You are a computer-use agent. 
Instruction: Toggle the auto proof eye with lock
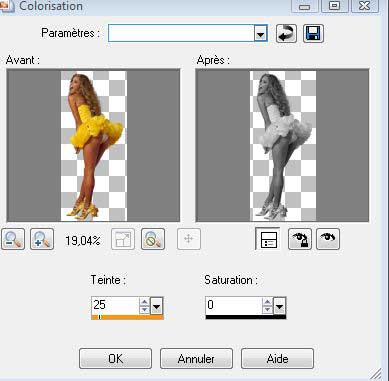[300, 239]
